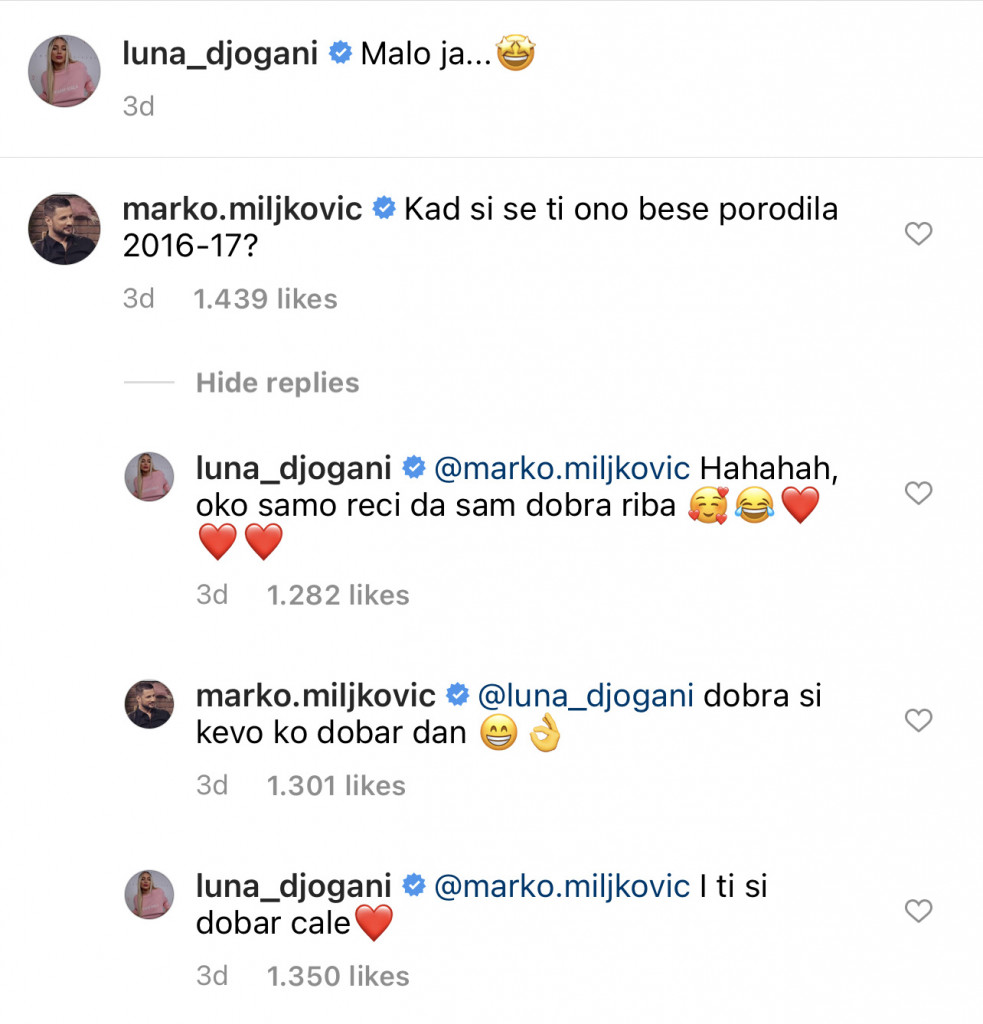The image size is (983, 1024).
Task: Like luna_djogani's reply about 'dobra riba'
Action: (x=918, y=492)
